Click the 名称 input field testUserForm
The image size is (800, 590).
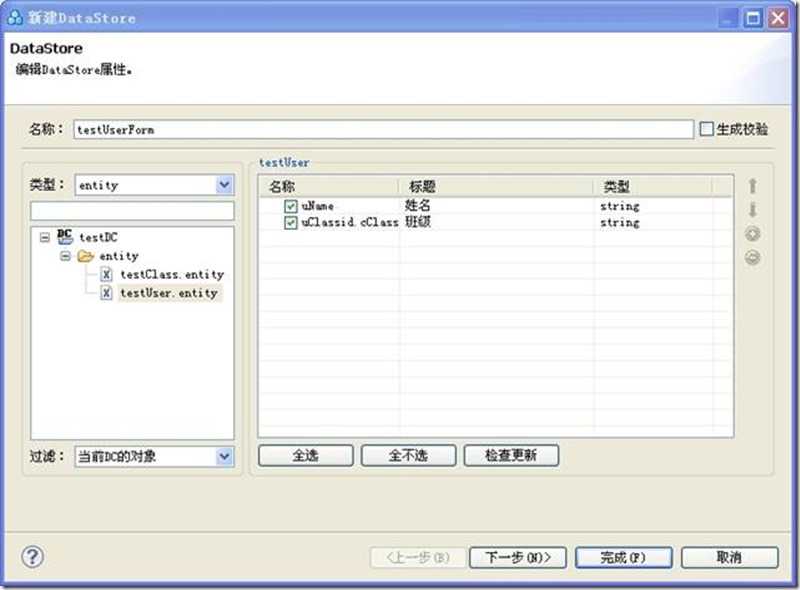tap(383, 130)
